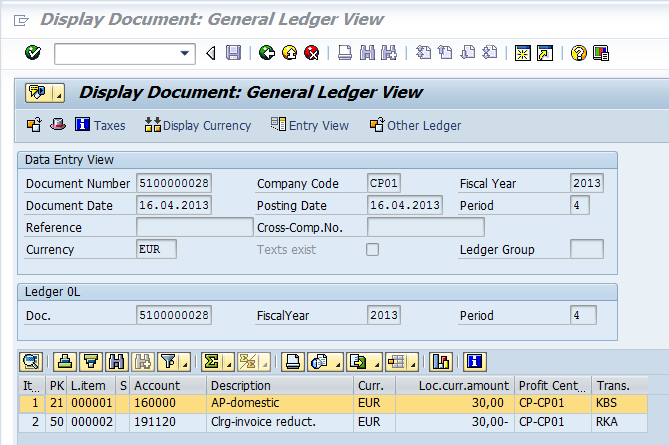The image size is (669, 445).
Task: Select the Clrg-invoice reduct. line item
Action: coord(333,422)
